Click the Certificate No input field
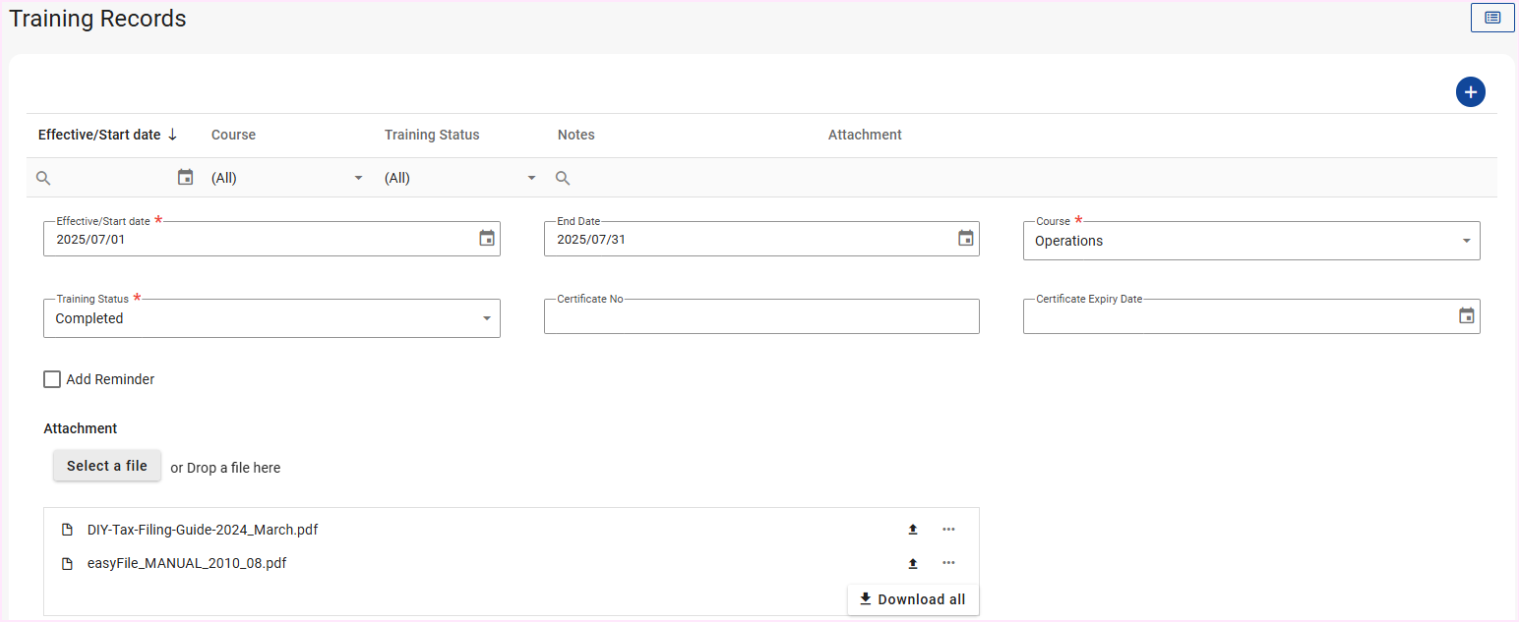The width and height of the screenshot is (1519, 622). [x=761, y=318]
